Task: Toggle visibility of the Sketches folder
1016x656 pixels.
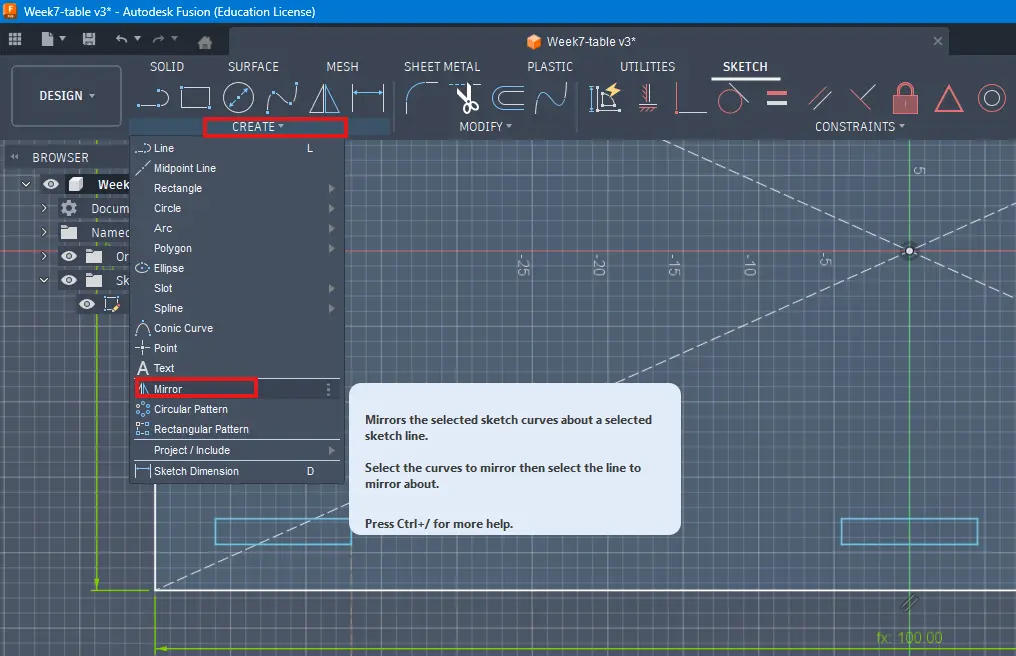Action: pos(69,280)
